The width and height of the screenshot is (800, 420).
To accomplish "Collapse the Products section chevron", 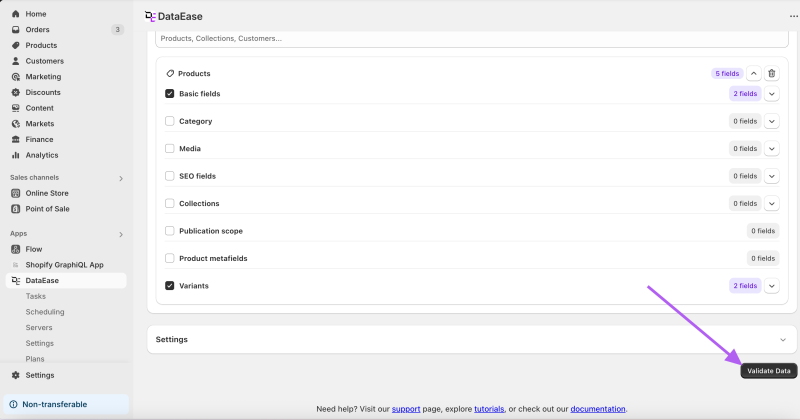I will point(754,73).
